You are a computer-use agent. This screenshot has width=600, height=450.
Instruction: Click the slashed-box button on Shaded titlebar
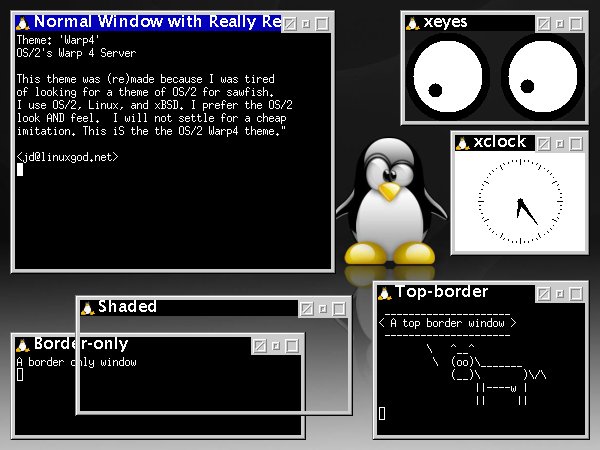pyautogui.click(x=307, y=309)
